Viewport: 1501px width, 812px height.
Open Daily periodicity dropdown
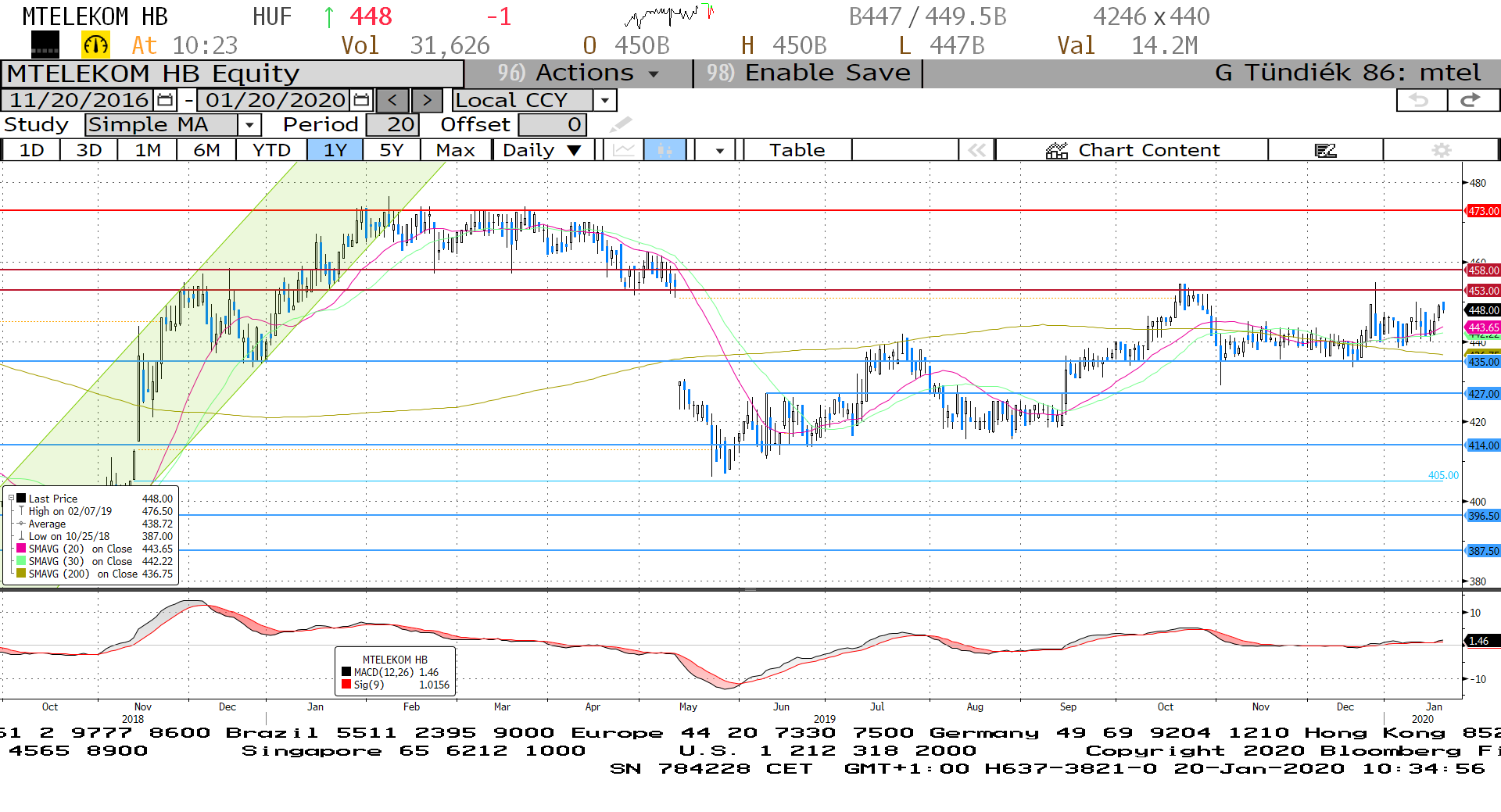[542, 150]
